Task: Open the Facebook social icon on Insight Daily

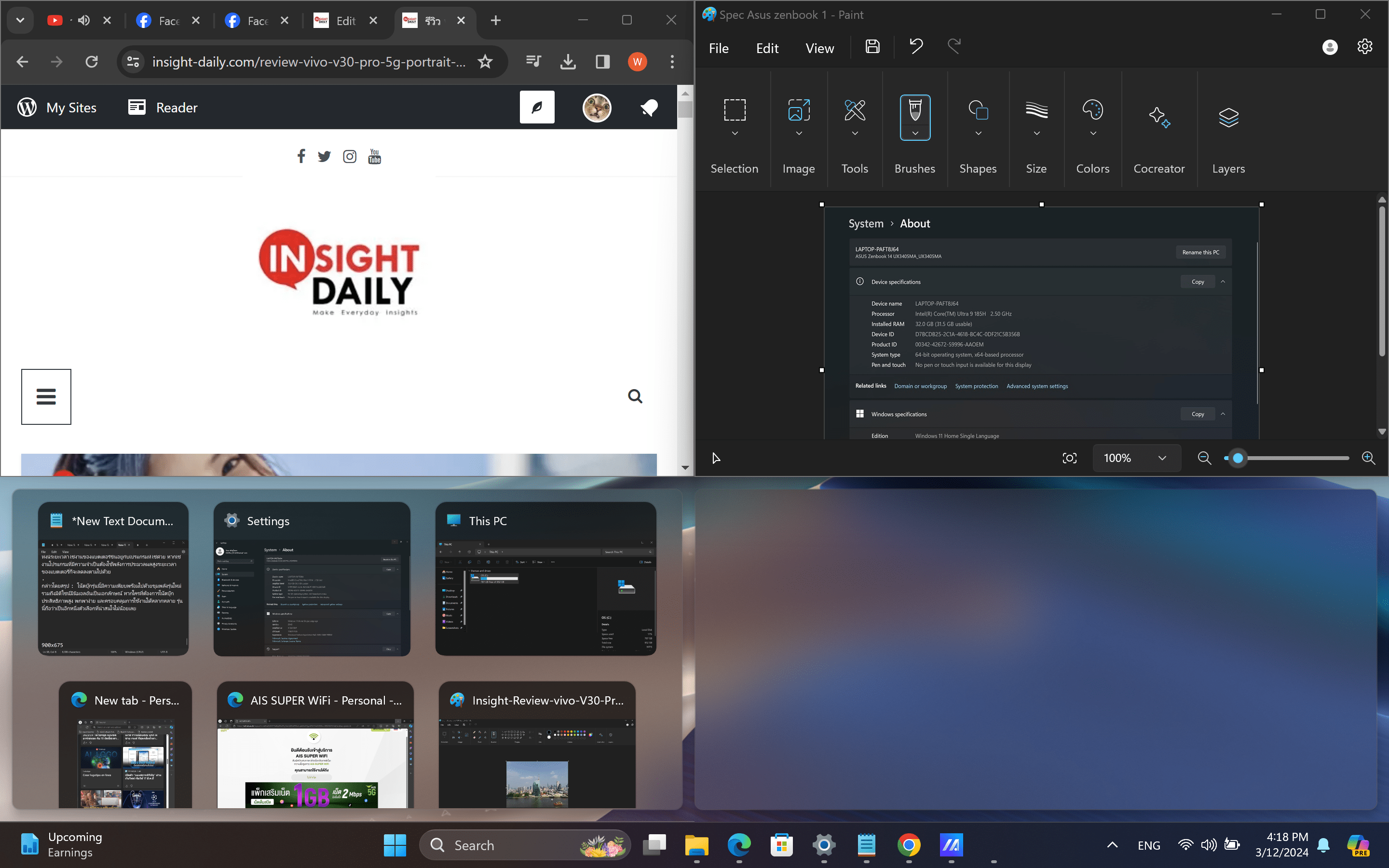Action: click(x=301, y=156)
